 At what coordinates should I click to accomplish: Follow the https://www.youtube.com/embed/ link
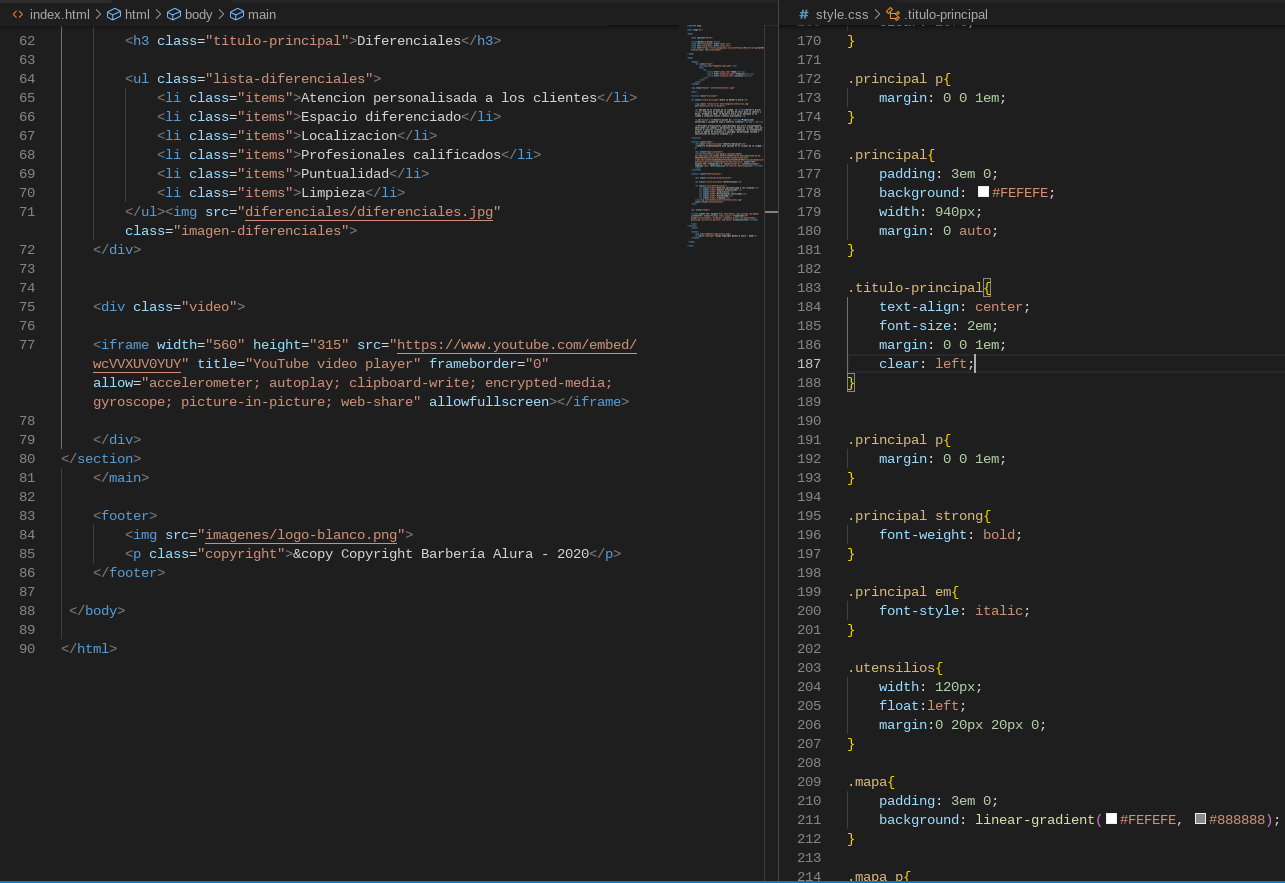pos(517,345)
